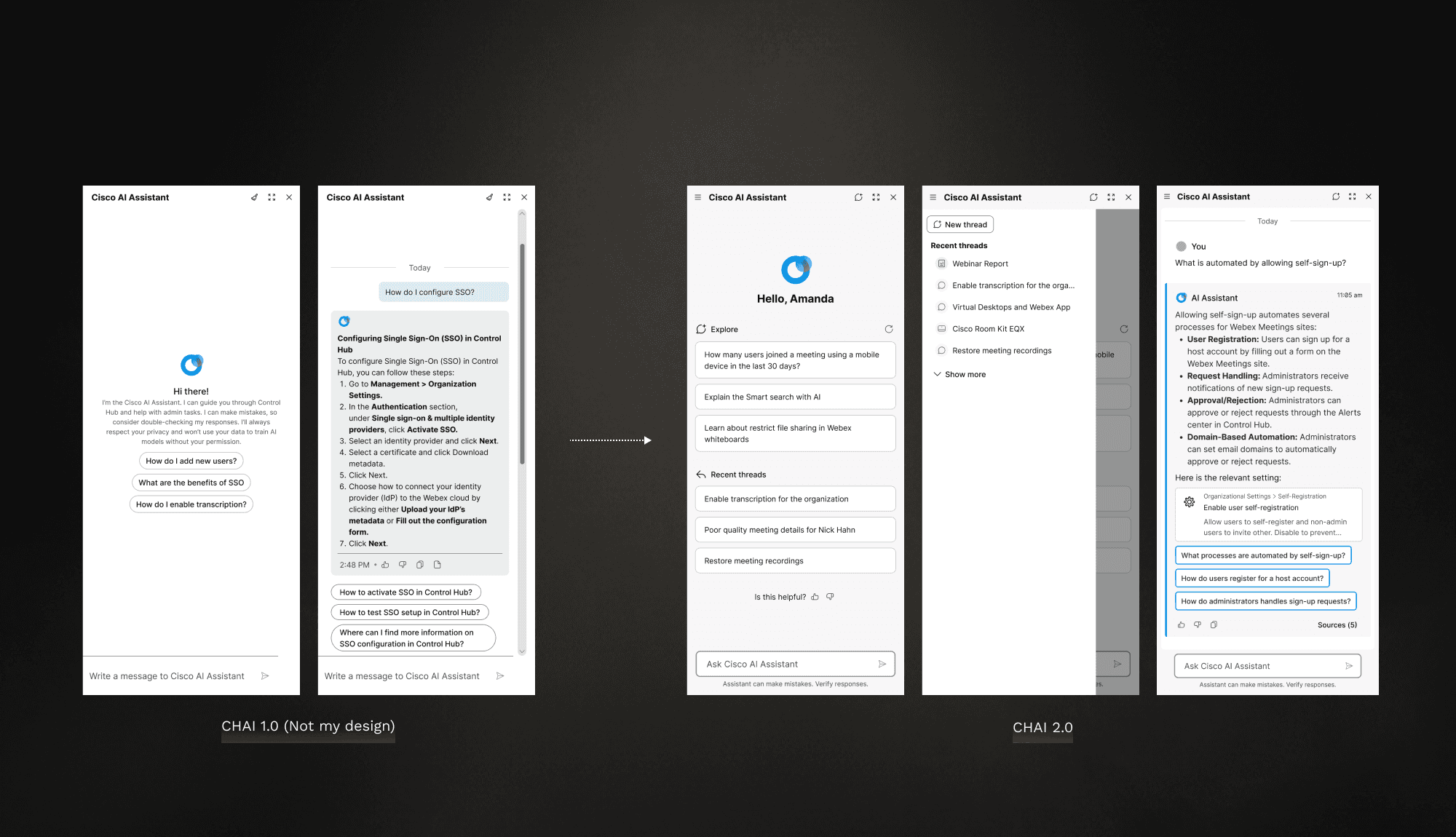1456x837 pixels.
Task: Click send arrow in 'Ask Cisco AI Assistant' field of Hello Amanda panel
Action: pos(882,664)
